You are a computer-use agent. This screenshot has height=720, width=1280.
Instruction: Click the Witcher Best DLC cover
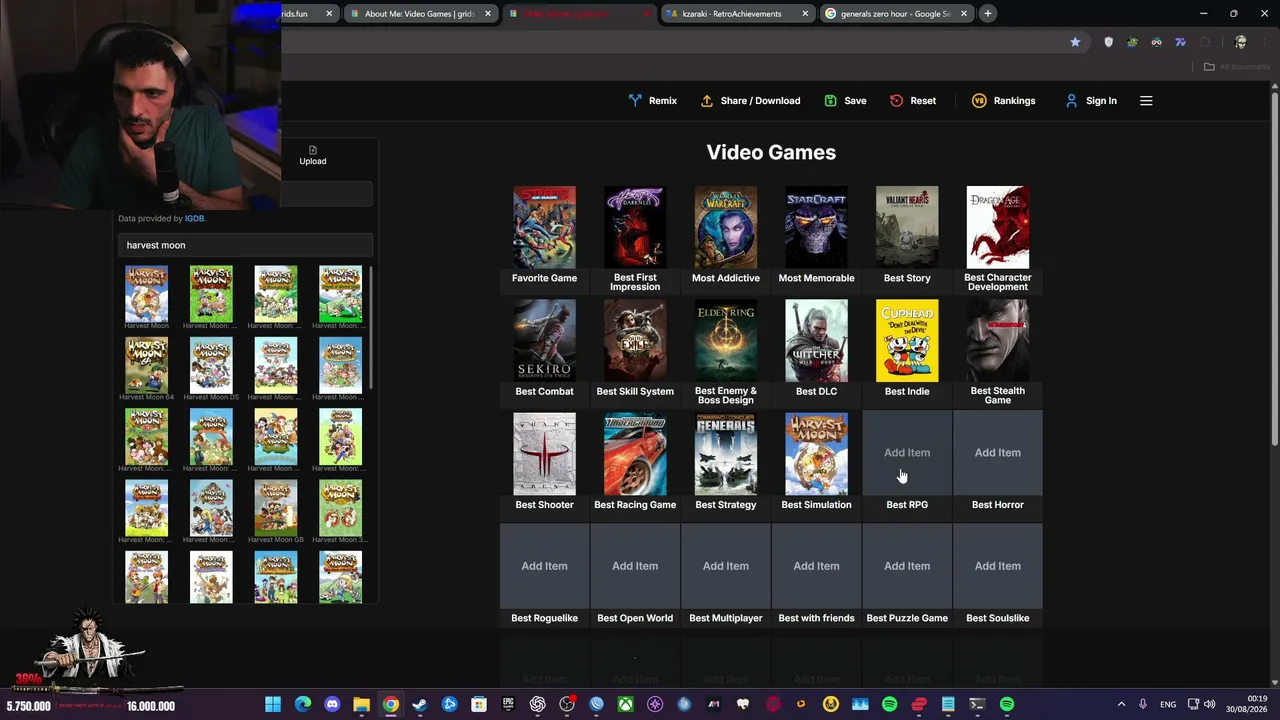click(x=816, y=341)
